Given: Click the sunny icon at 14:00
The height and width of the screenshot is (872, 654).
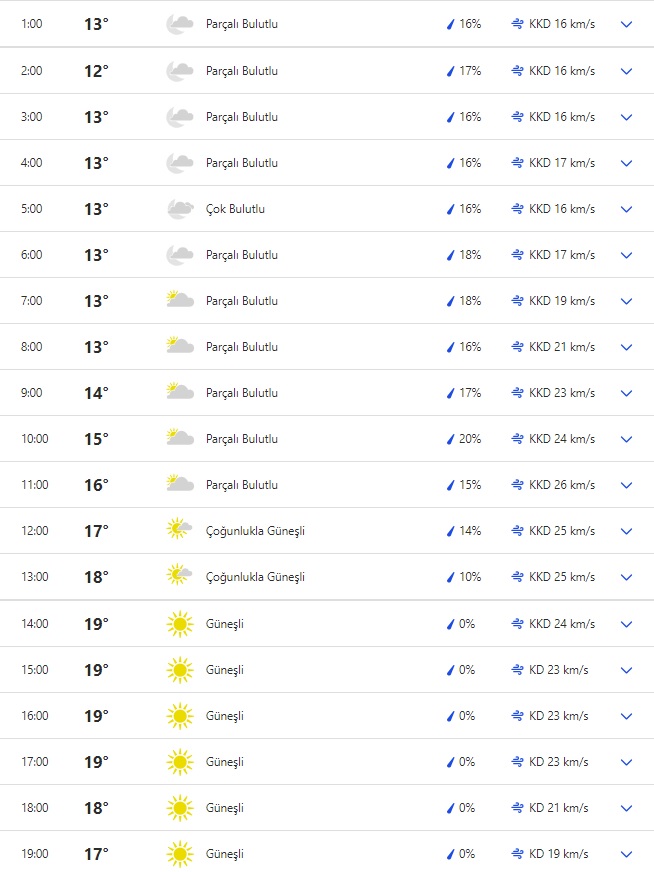Looking at the screenshot, I should [x=179, y=624].
